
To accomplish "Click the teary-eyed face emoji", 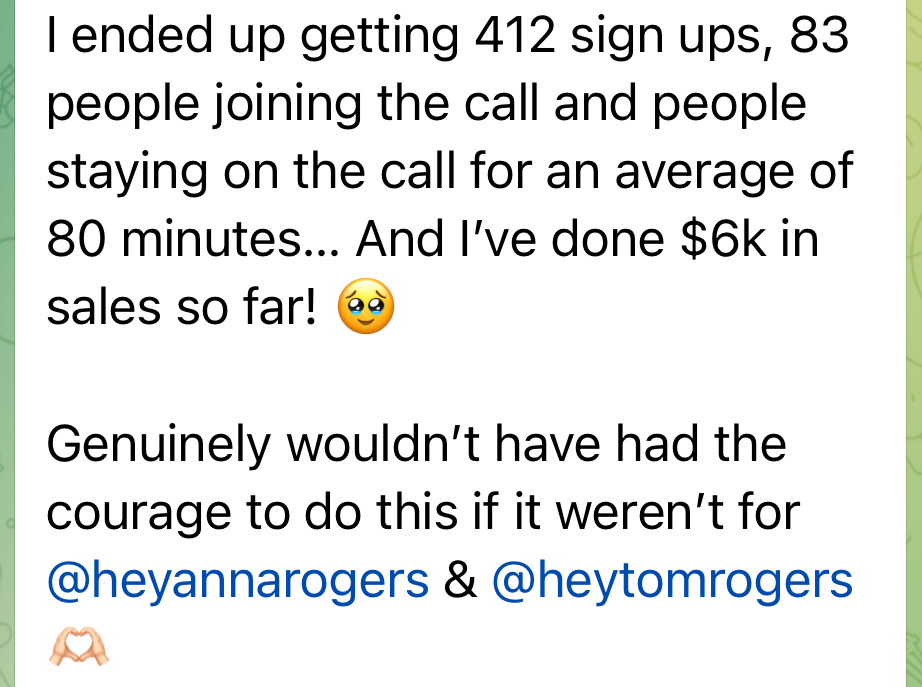I will tap(366, 307).
